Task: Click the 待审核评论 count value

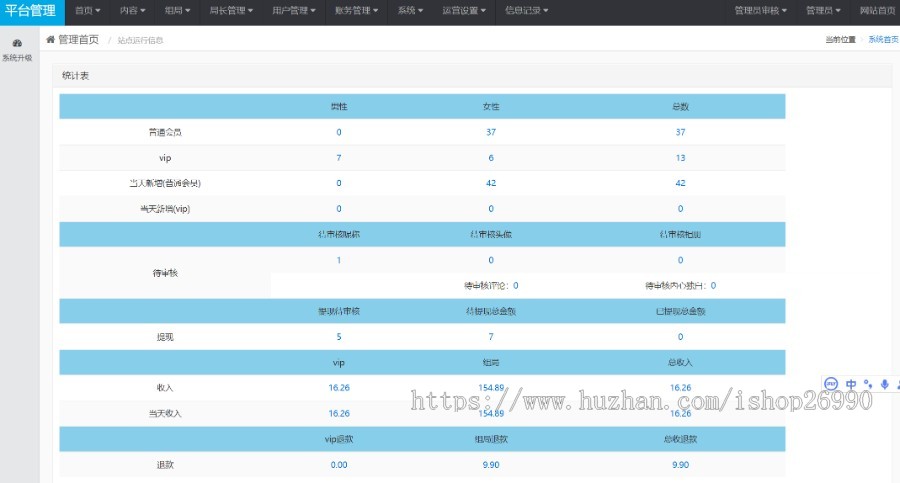Action: click(515, 285)
